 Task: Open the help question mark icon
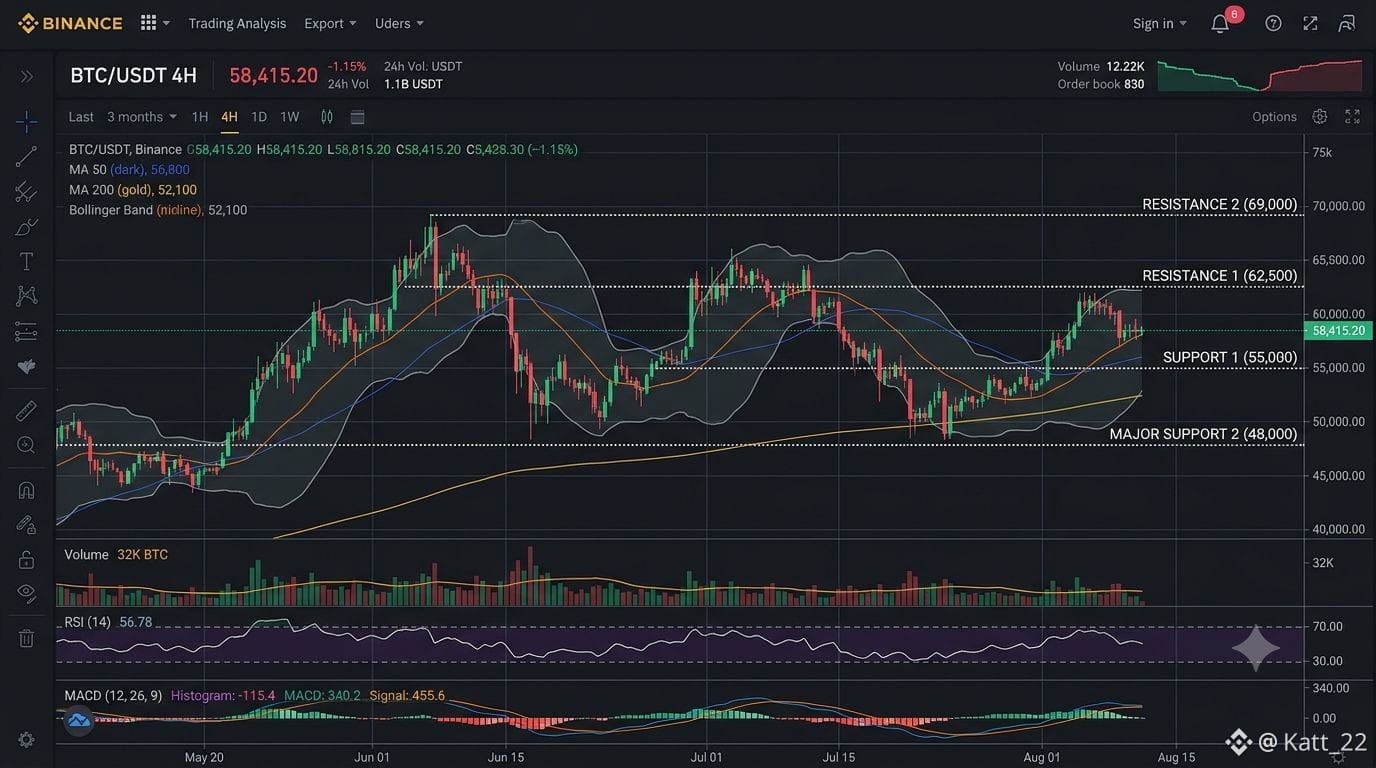click(x=1273, y=23)
